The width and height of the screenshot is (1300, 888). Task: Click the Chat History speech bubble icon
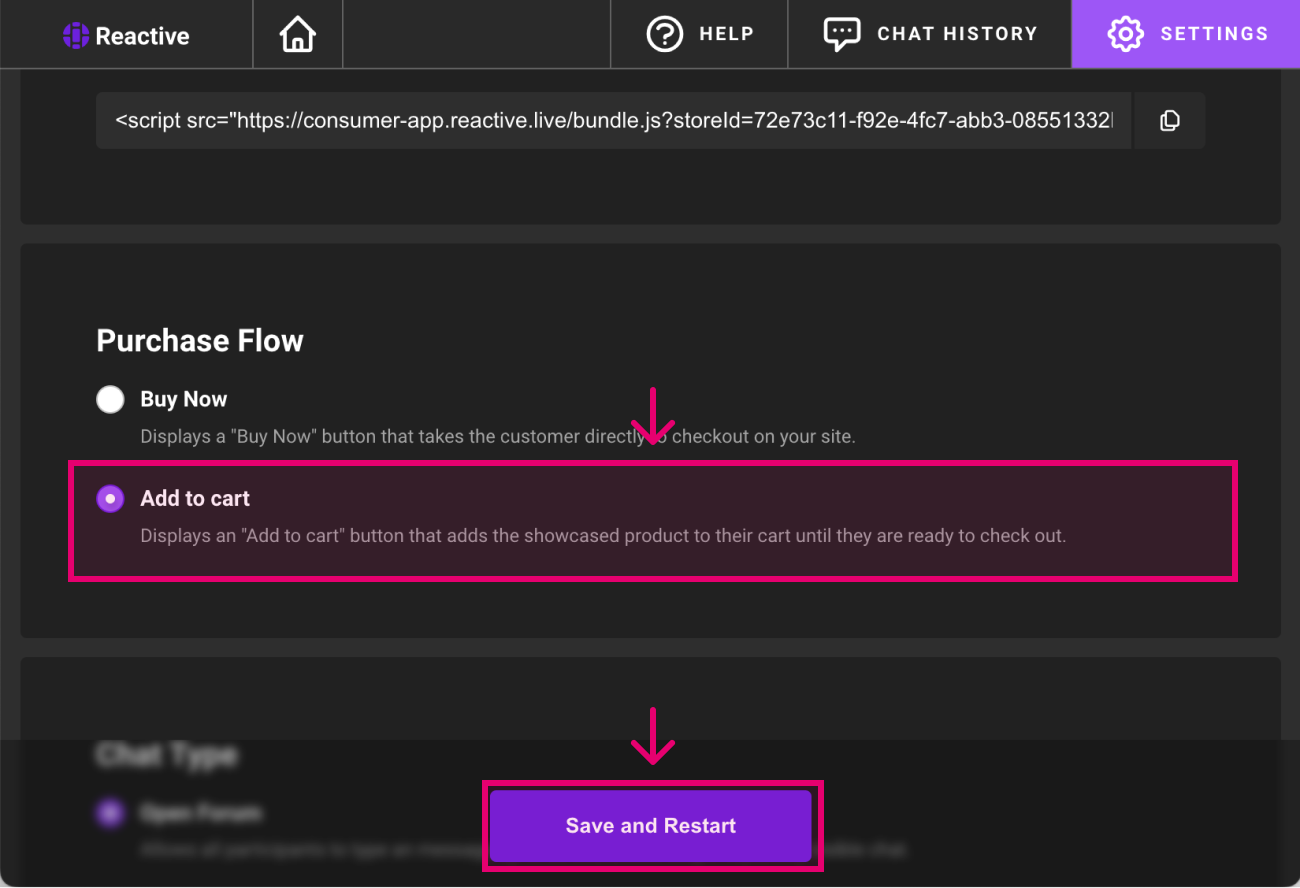point(842,34)
